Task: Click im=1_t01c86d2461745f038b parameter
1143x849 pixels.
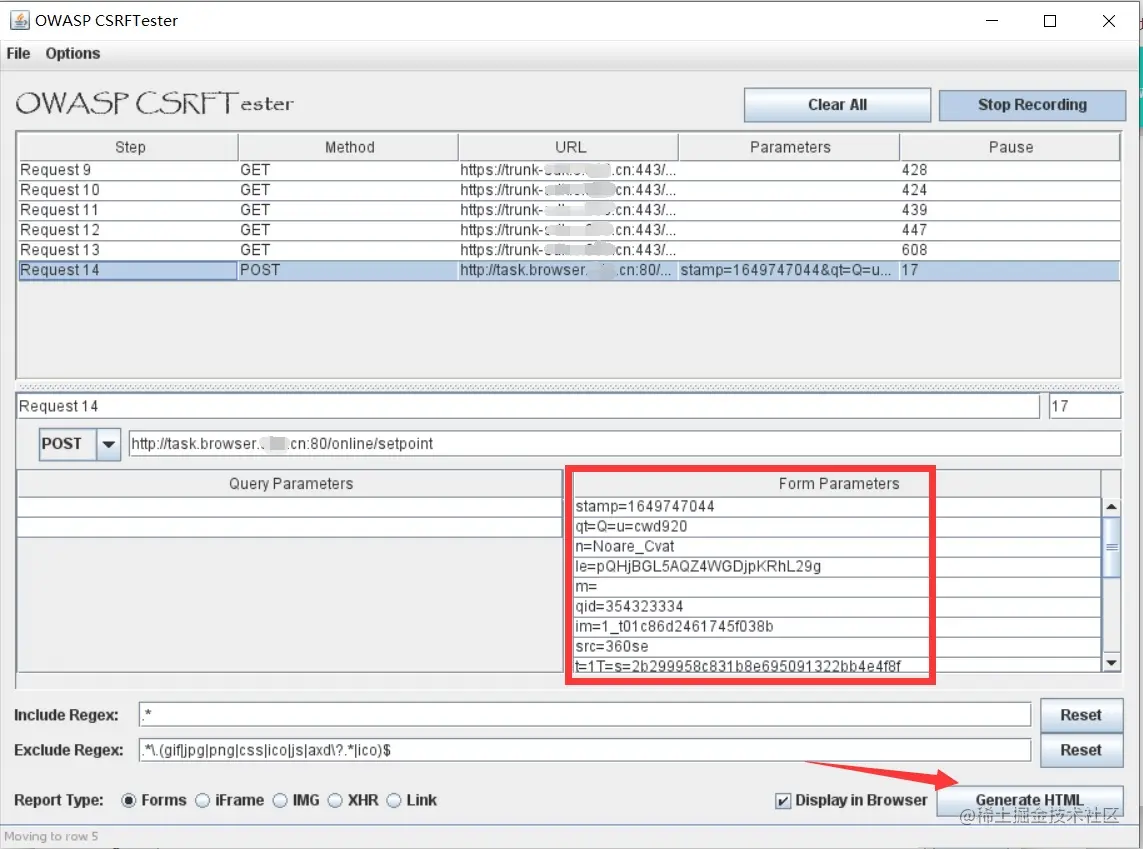Action: [837, 627]
